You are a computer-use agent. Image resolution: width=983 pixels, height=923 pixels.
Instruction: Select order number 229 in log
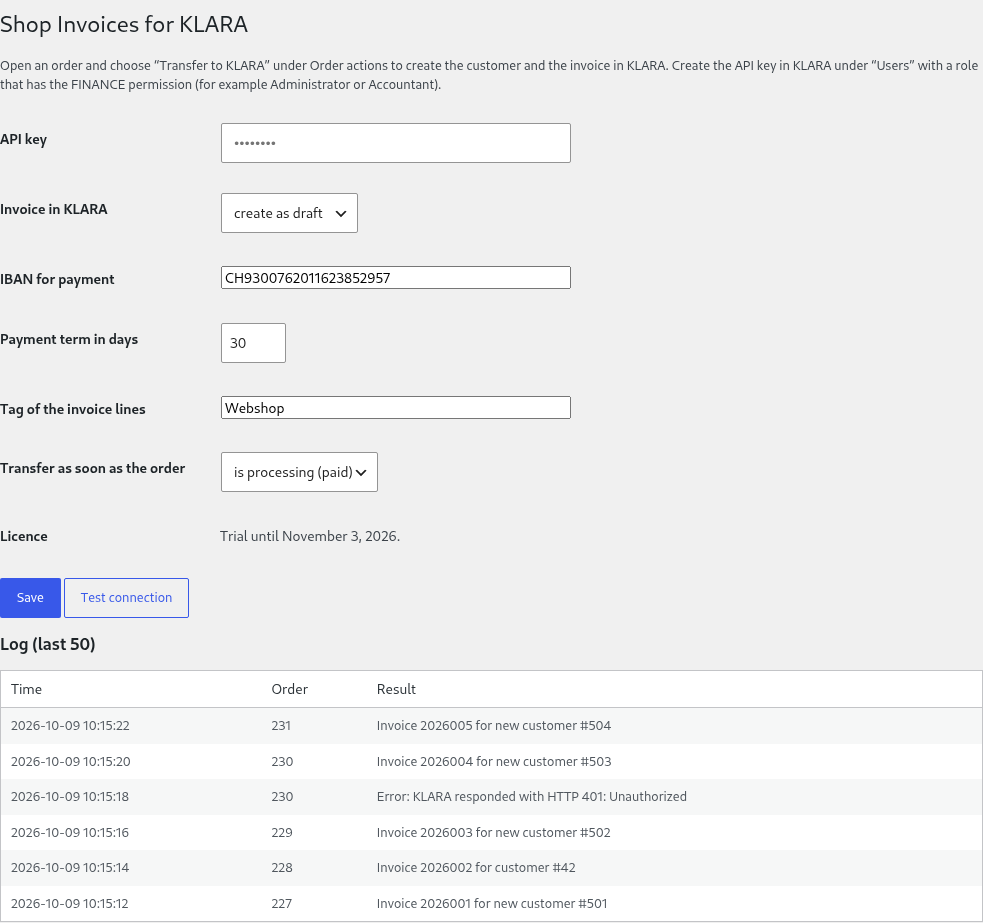[x=282, y=832]
